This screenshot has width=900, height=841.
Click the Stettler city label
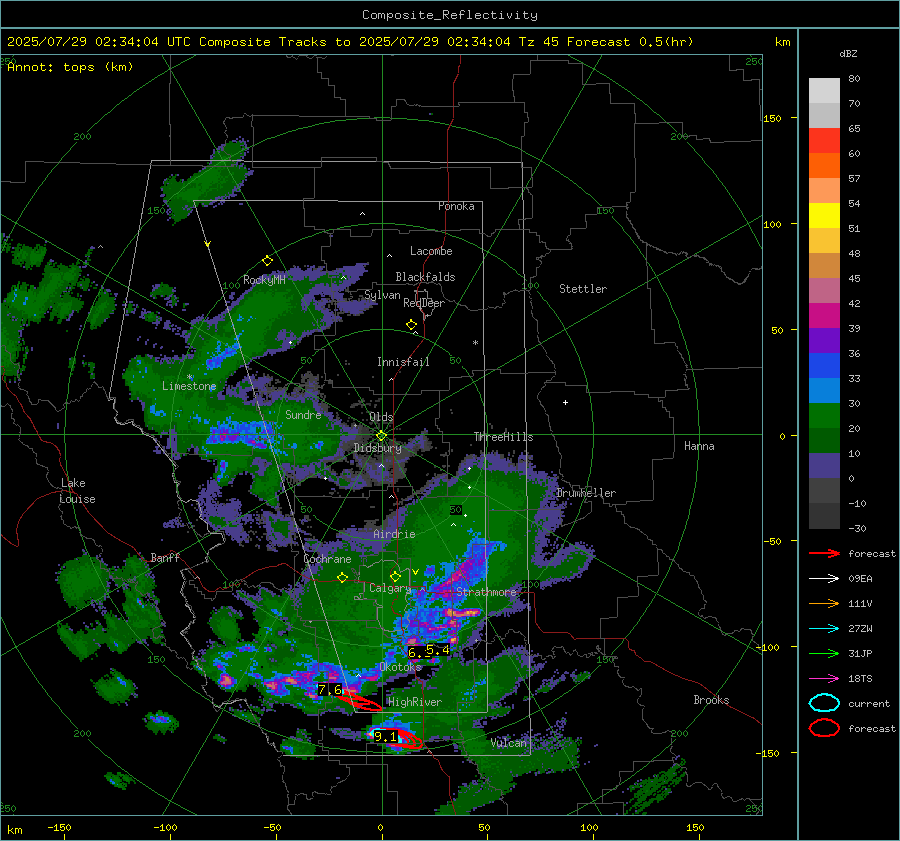tap(583, 289)
